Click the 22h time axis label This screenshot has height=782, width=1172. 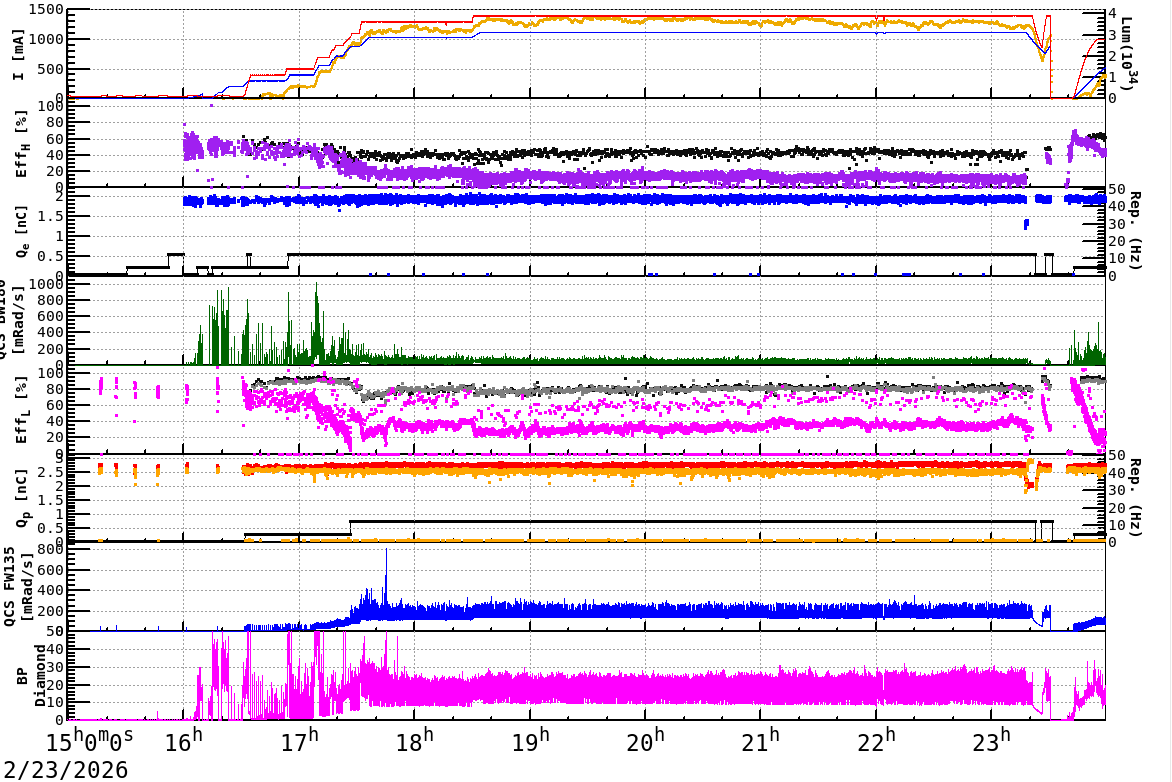[876, 742]
